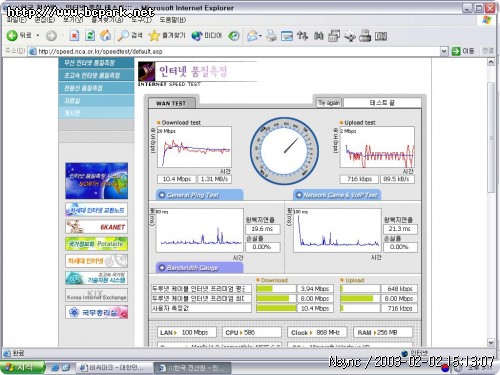Click the address URL input field

click(x=233, y=51)
